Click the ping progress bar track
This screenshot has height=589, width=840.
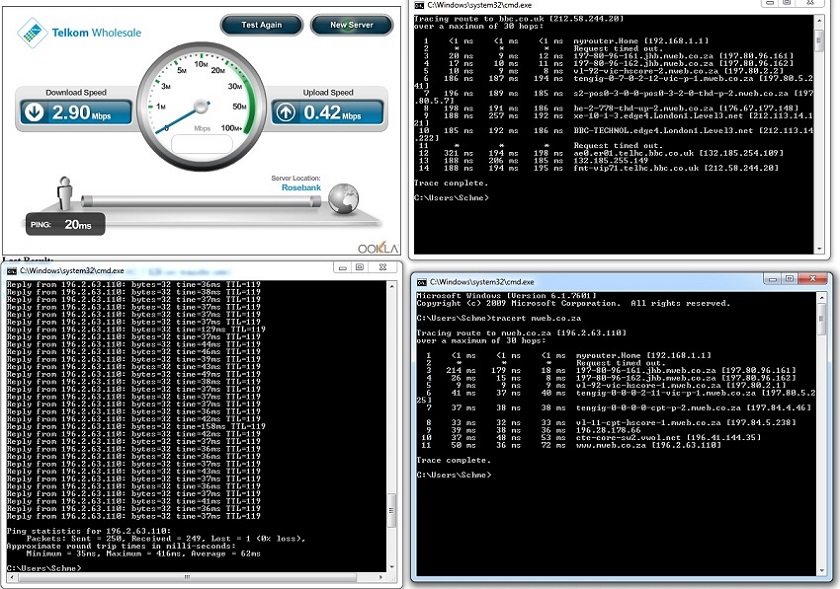[x=200, y=201]
